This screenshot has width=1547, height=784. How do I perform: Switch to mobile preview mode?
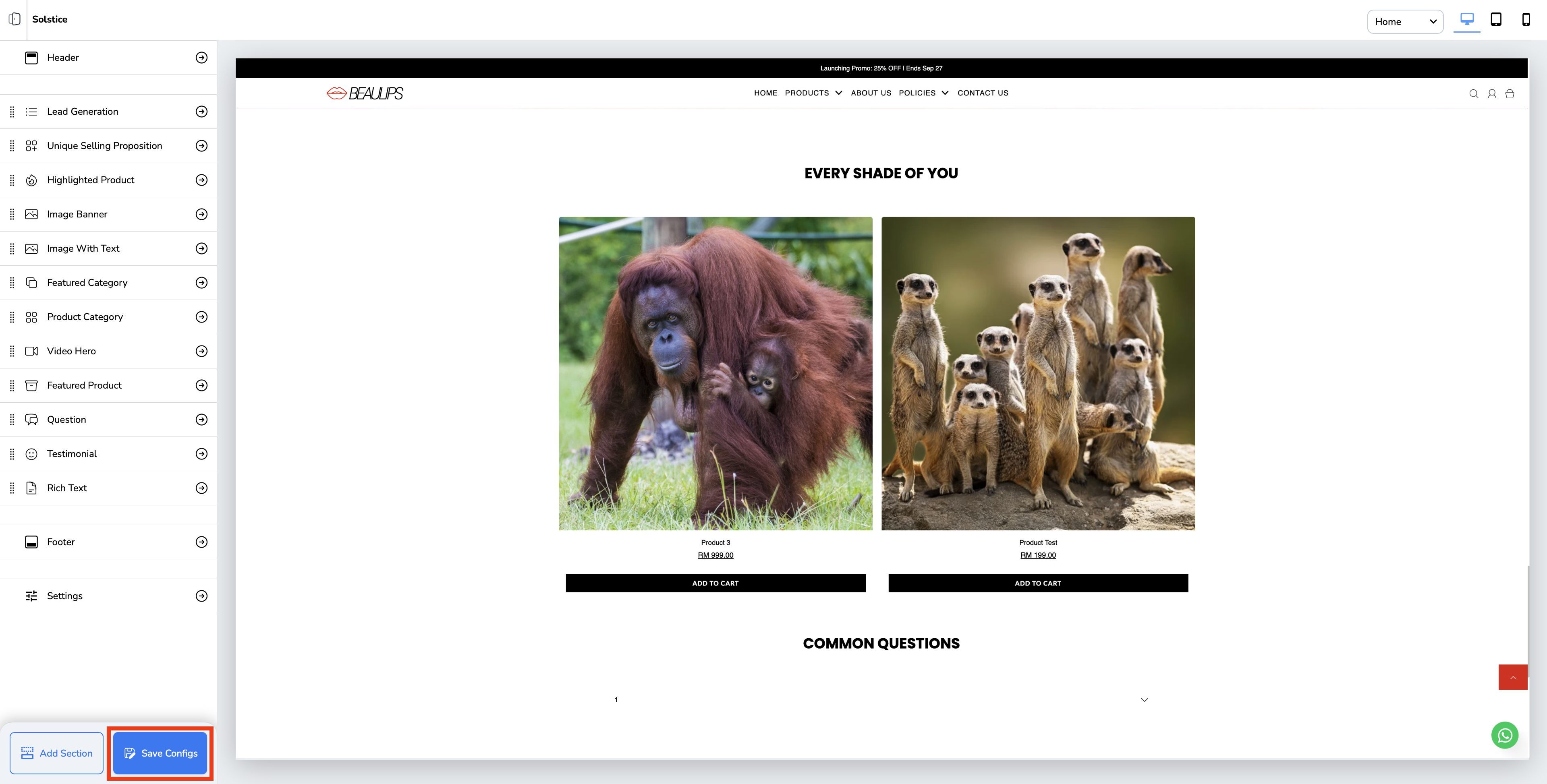(x=1525, y=19)
